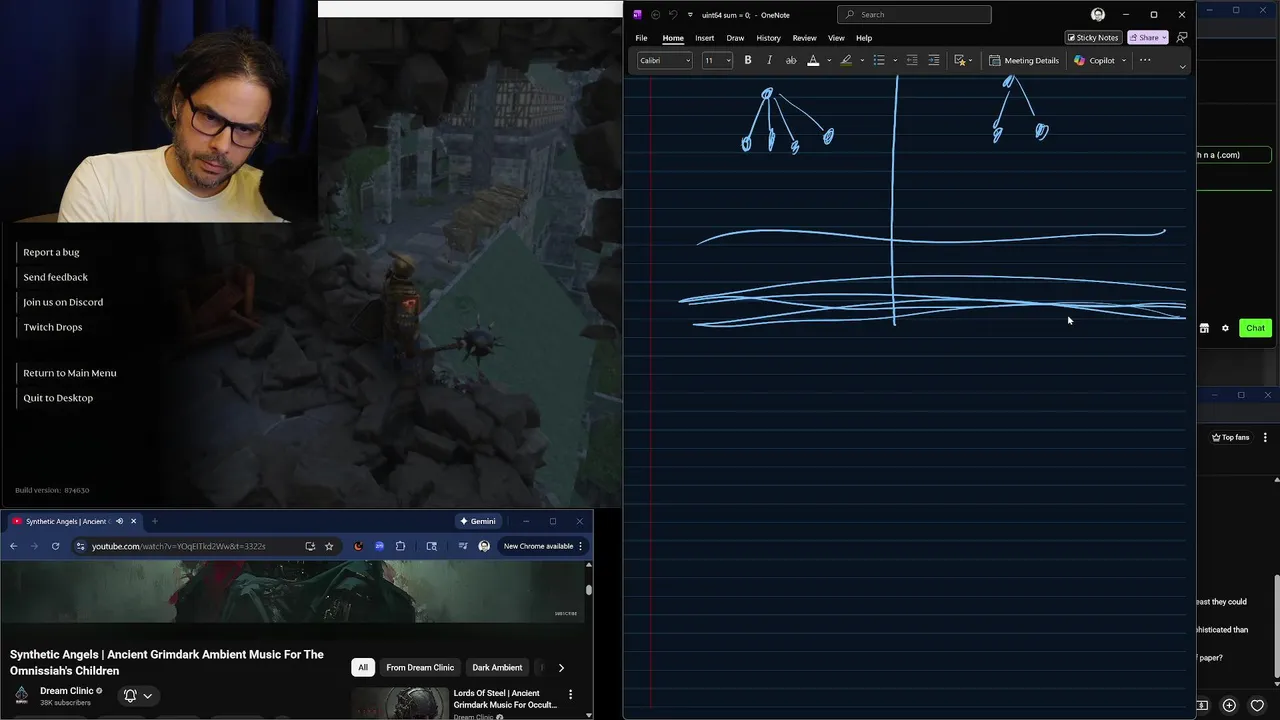
Task: Toggle bold formatting in OneNote
Action: (747, 60)
